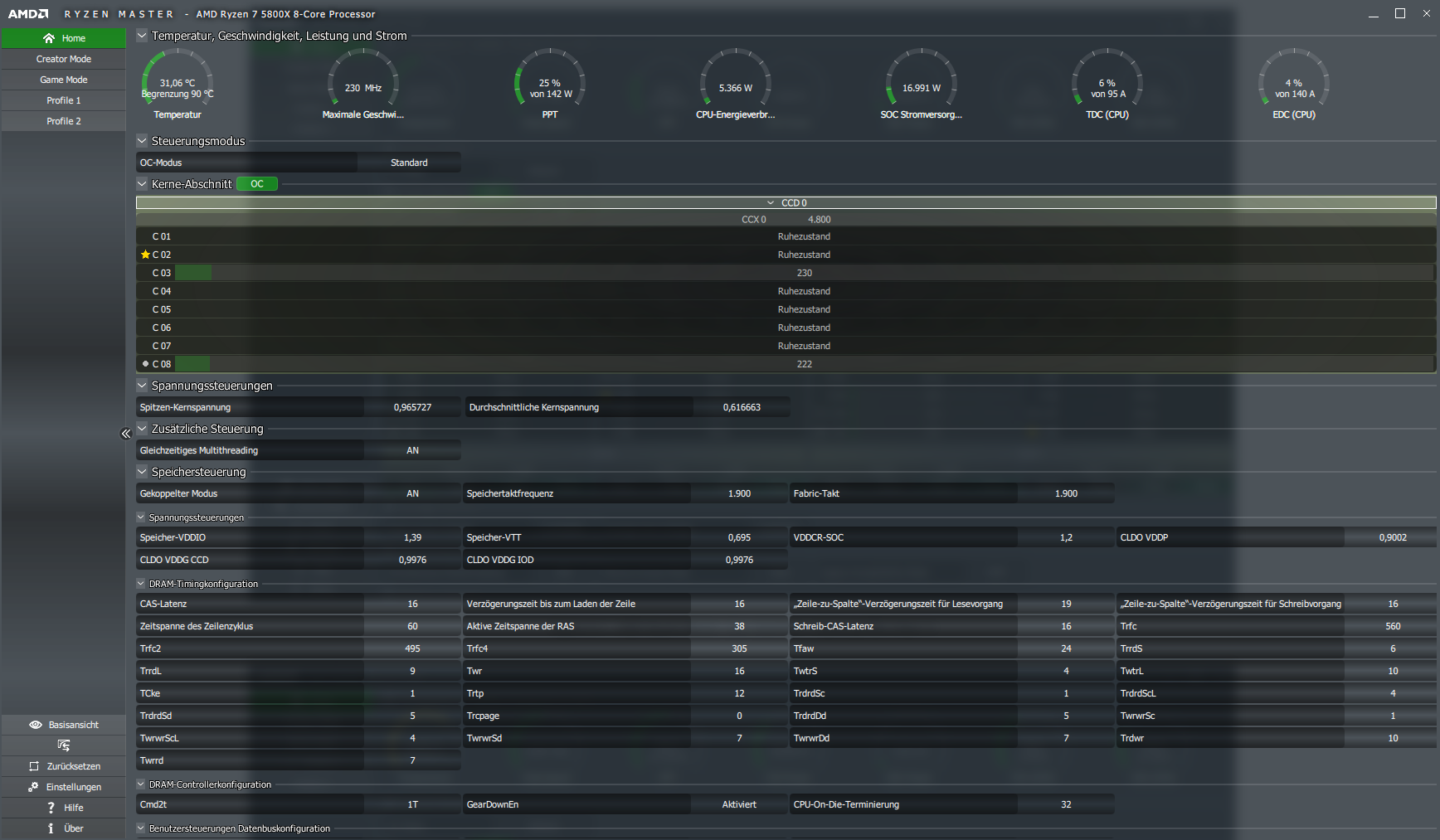Click Aktive Zeitspanne der RAS value 38
Viewport: 1440px width, 840px height.
(x=739, y=626)
